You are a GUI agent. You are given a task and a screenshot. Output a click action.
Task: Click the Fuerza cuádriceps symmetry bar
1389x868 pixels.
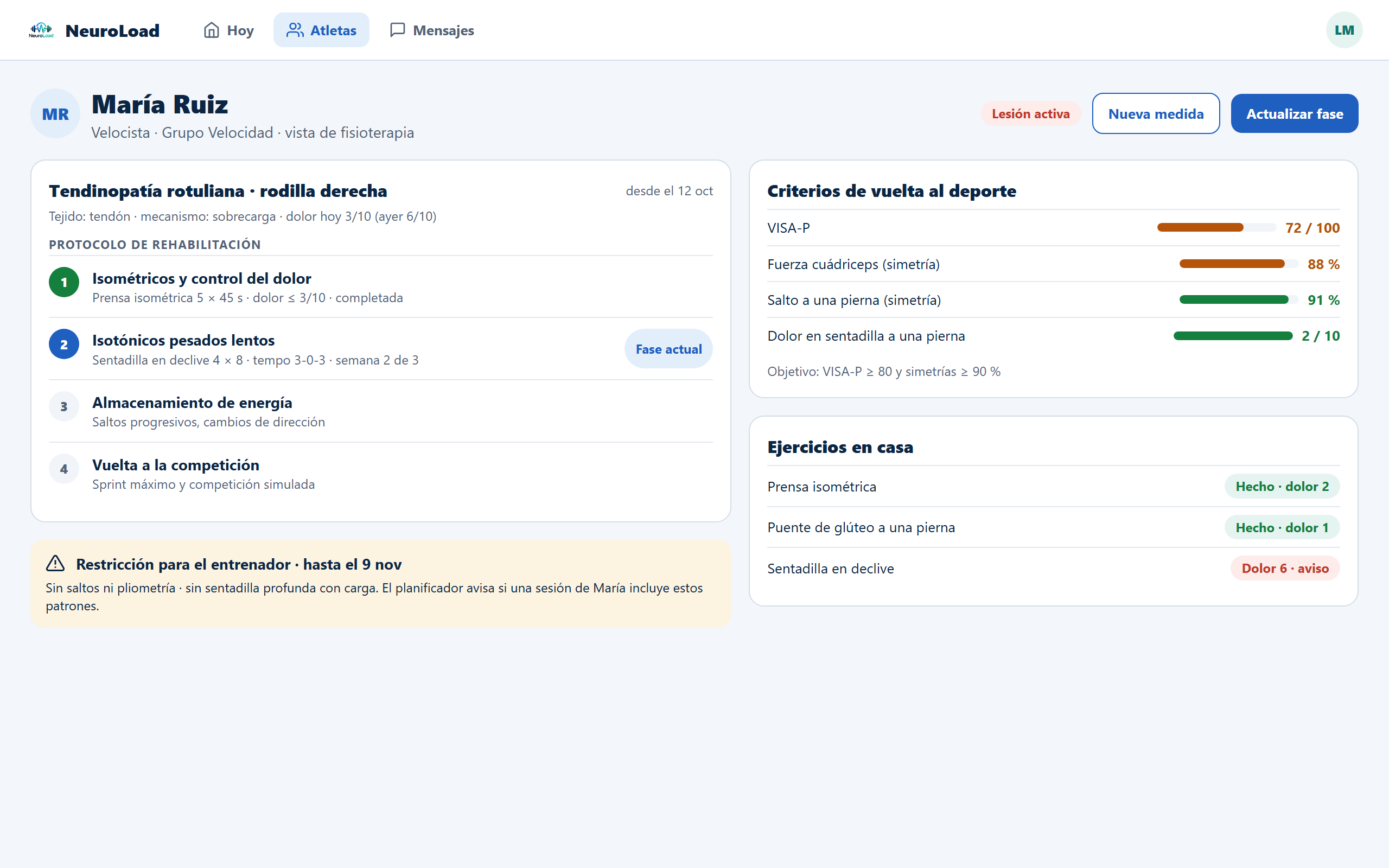point(1239,264)
